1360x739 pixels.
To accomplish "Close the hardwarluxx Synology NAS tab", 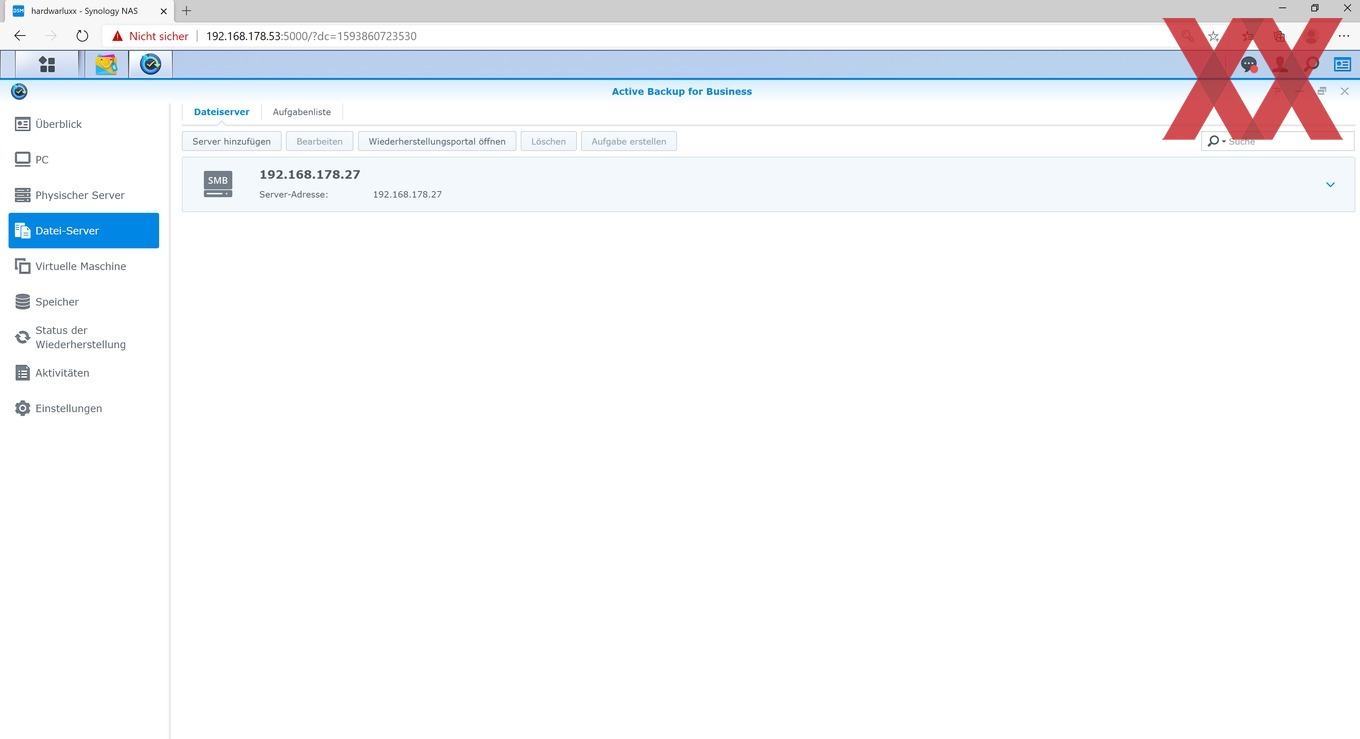I will [x=163, y=11].
